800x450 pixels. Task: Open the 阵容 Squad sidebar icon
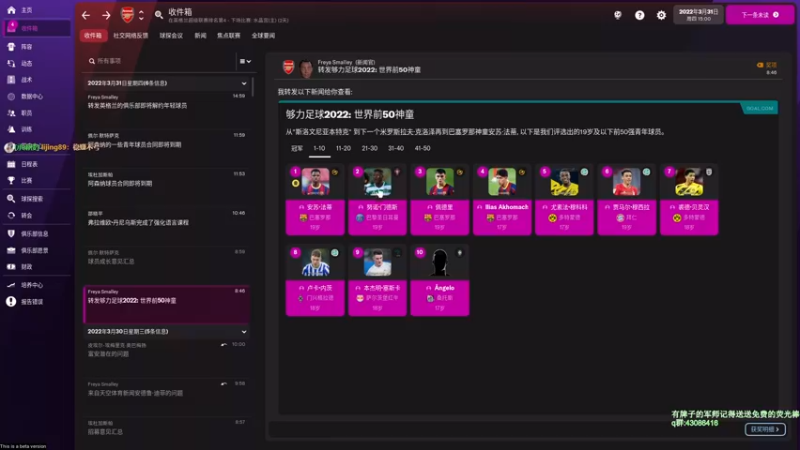[11, 46]
